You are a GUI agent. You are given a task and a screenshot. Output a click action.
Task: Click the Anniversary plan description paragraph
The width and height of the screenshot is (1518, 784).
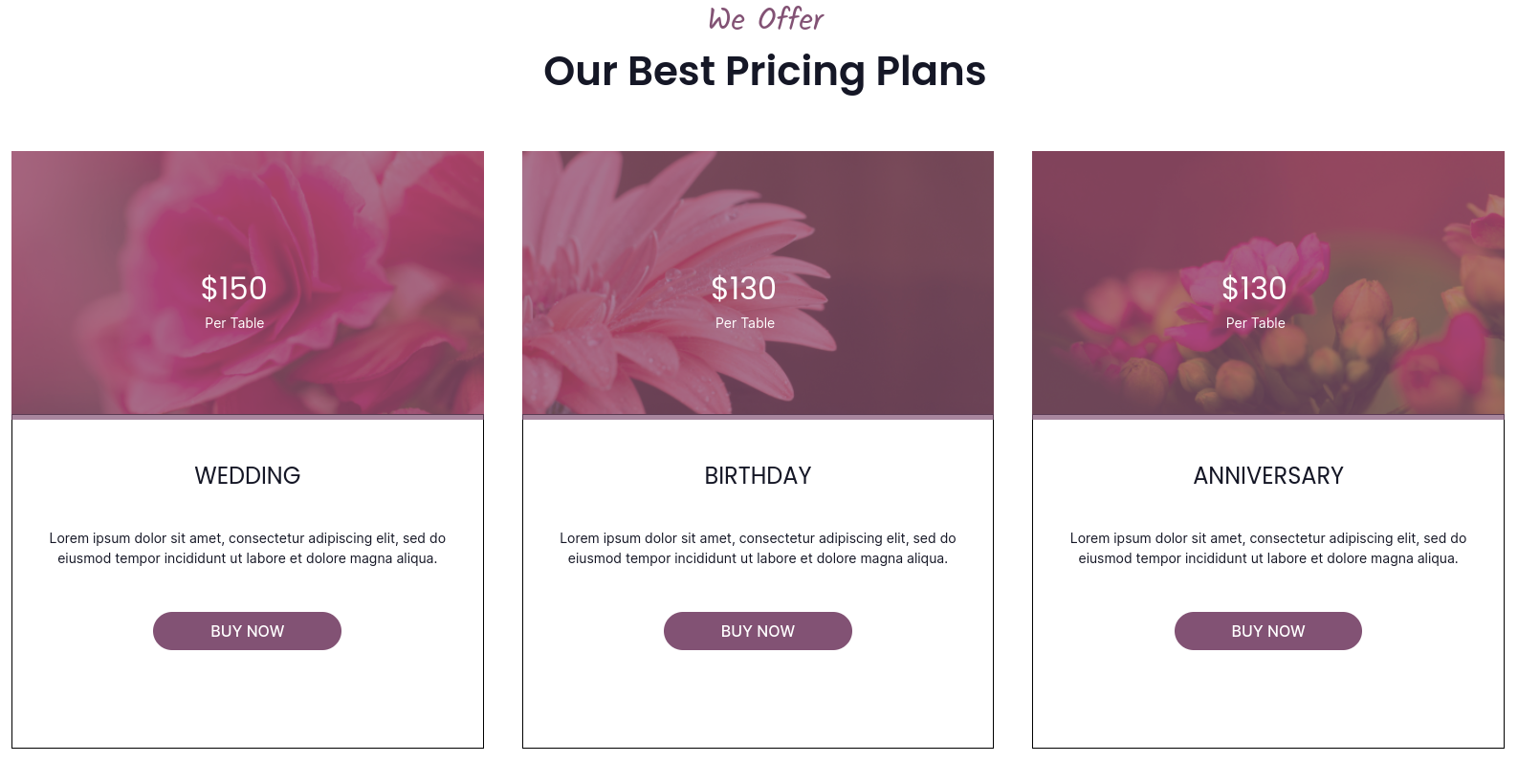click(1267, 549)
